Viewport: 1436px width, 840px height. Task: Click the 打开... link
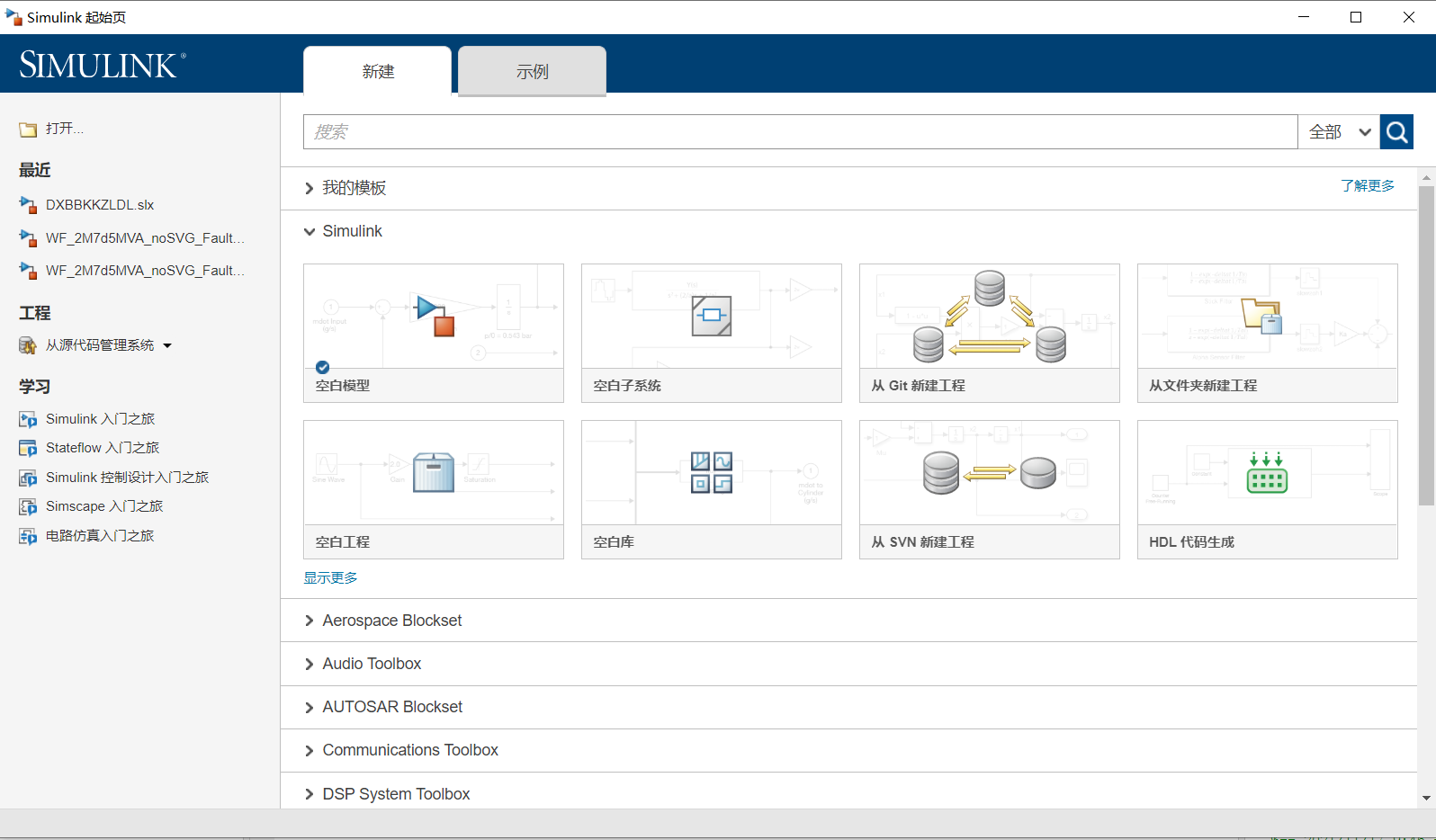point(65,129)
